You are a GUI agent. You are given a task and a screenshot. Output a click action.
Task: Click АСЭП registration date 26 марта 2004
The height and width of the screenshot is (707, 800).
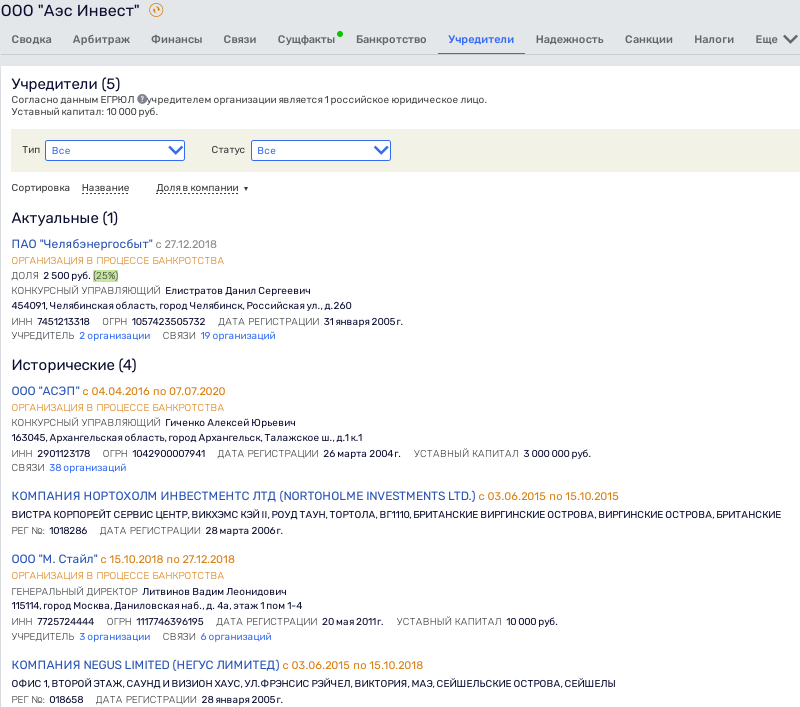point(362,453)
